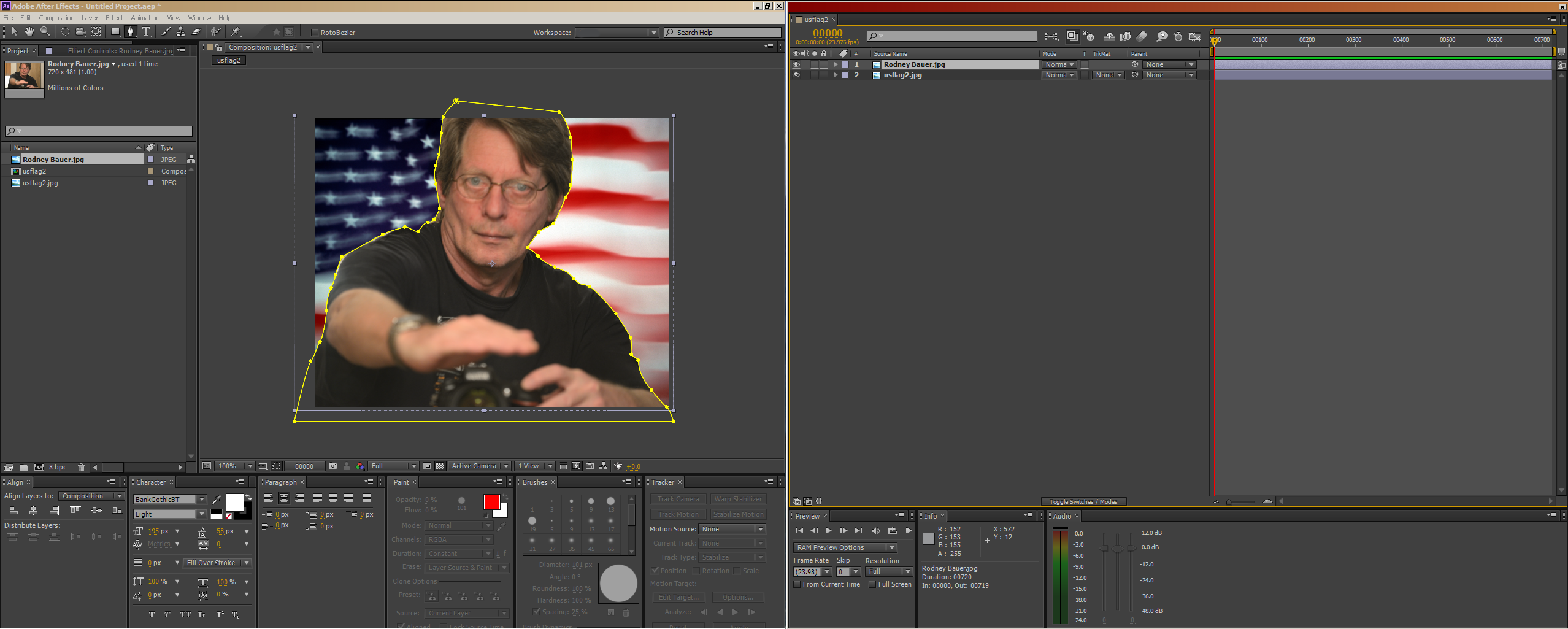The height and width of the screenshot is (629, 1568).
Task: Select the Clone Stamp tool
Action: point(180,31)
